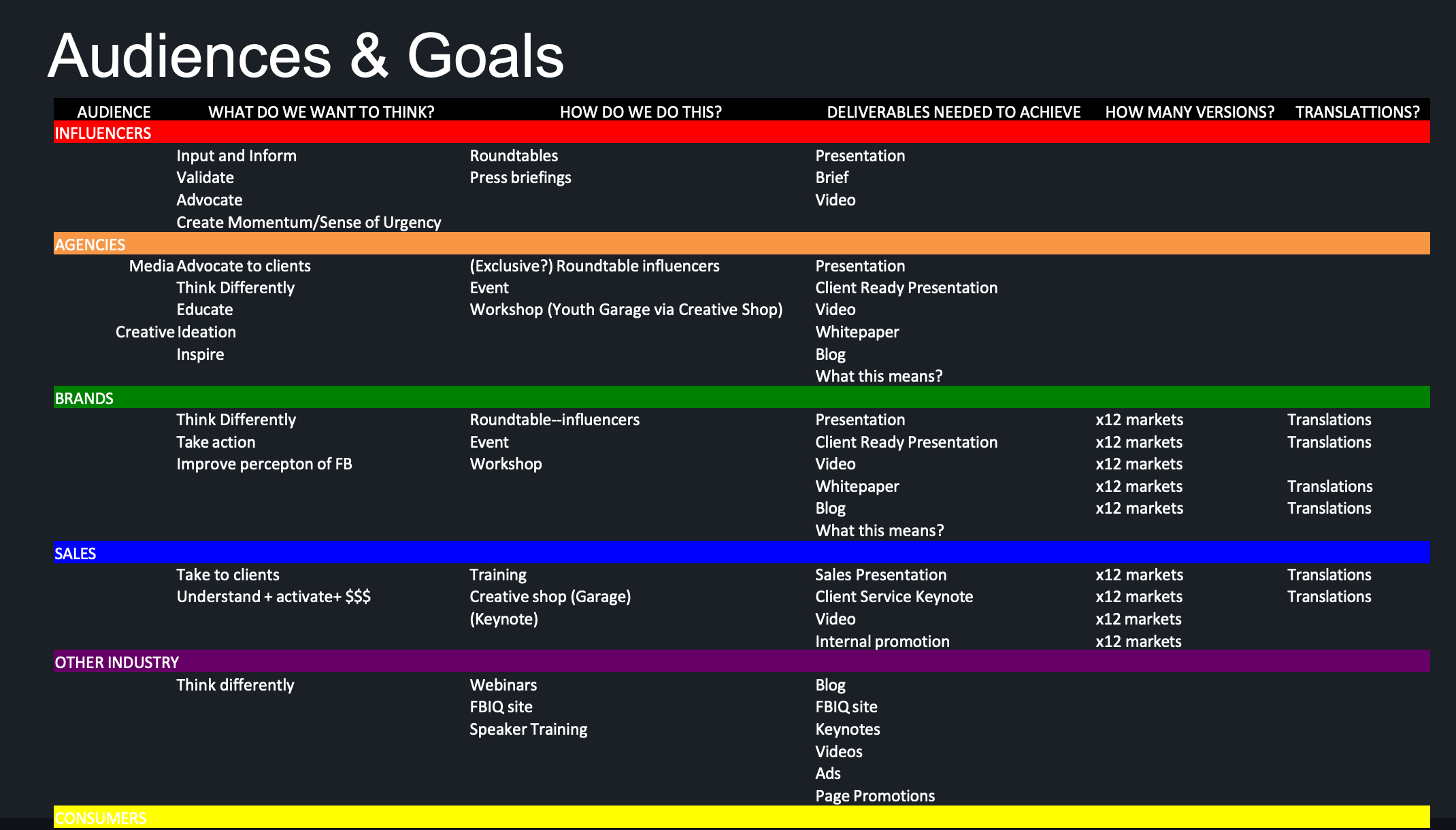Select 'Press briefings' under Influencers

pos(520,178)
